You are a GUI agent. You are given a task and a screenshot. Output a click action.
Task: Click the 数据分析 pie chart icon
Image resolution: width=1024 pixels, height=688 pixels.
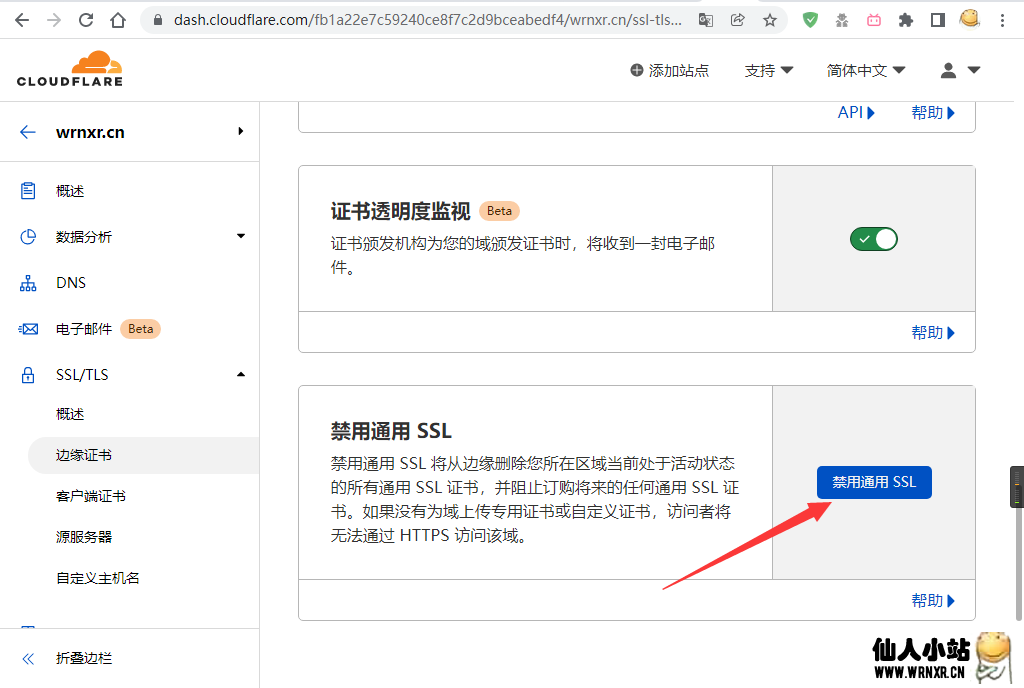click(x=28, y=236)
